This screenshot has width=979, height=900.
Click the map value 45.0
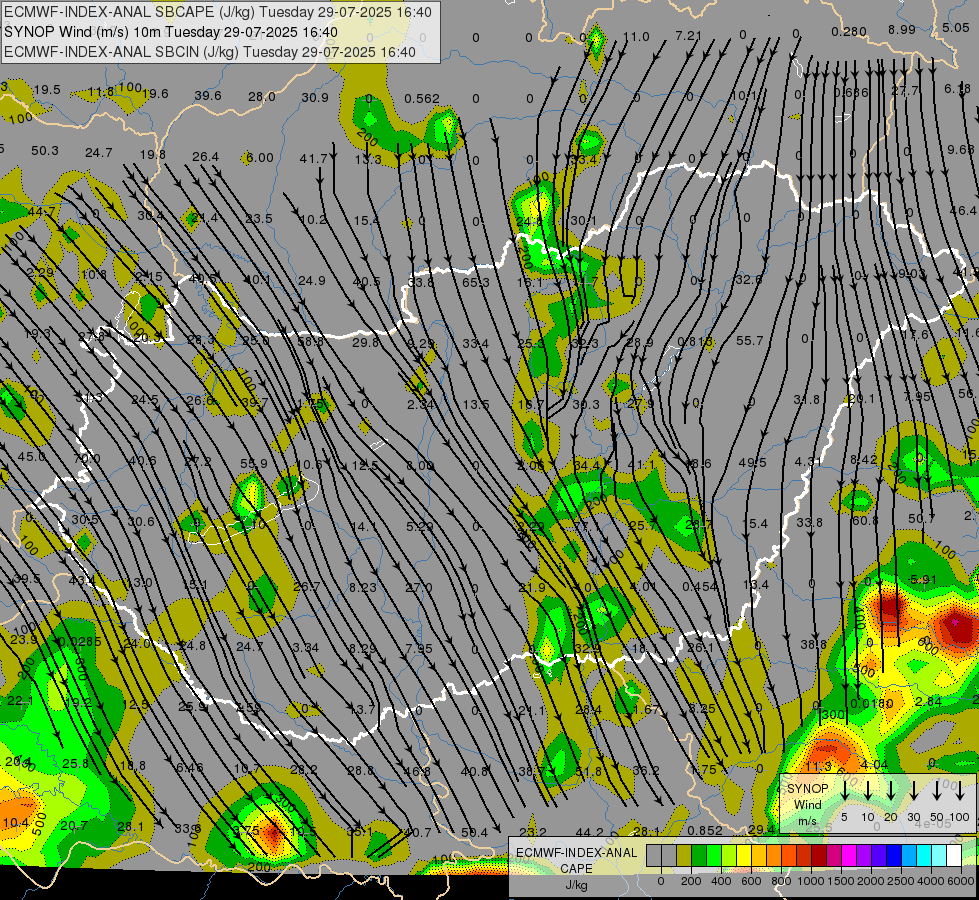(x=31, y=457)
